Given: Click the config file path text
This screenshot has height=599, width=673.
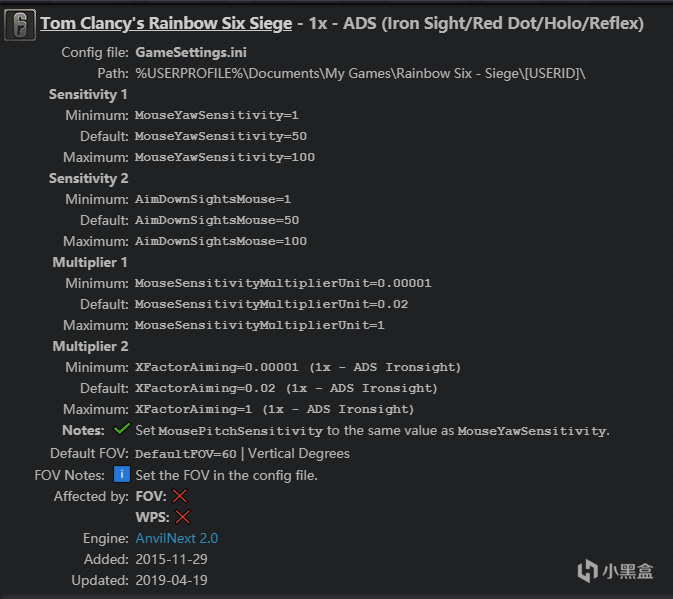Looking at the screenshot, I should pyautogui.click(x=361, y=73).
